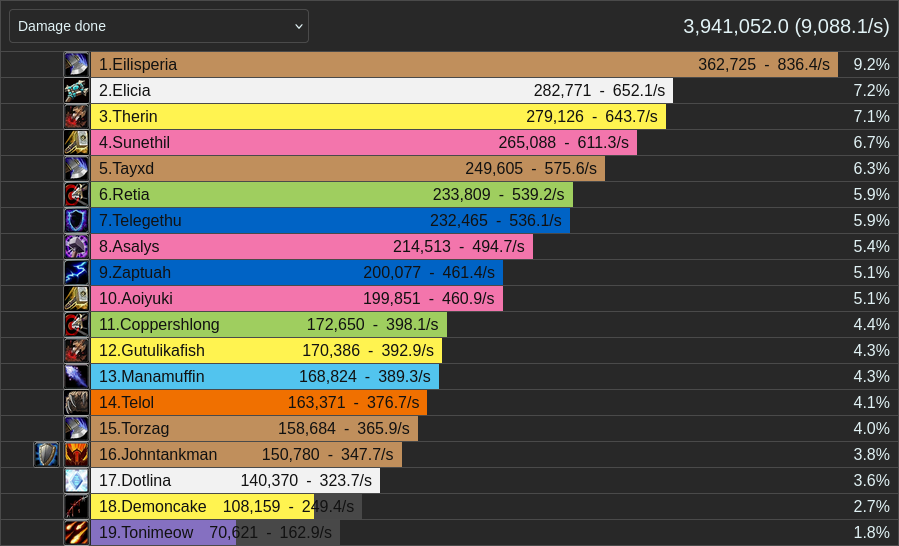This screenshot has width=899, height=546.
Task: Click Telol's 4.1% share value
Action: click(871, 403)
